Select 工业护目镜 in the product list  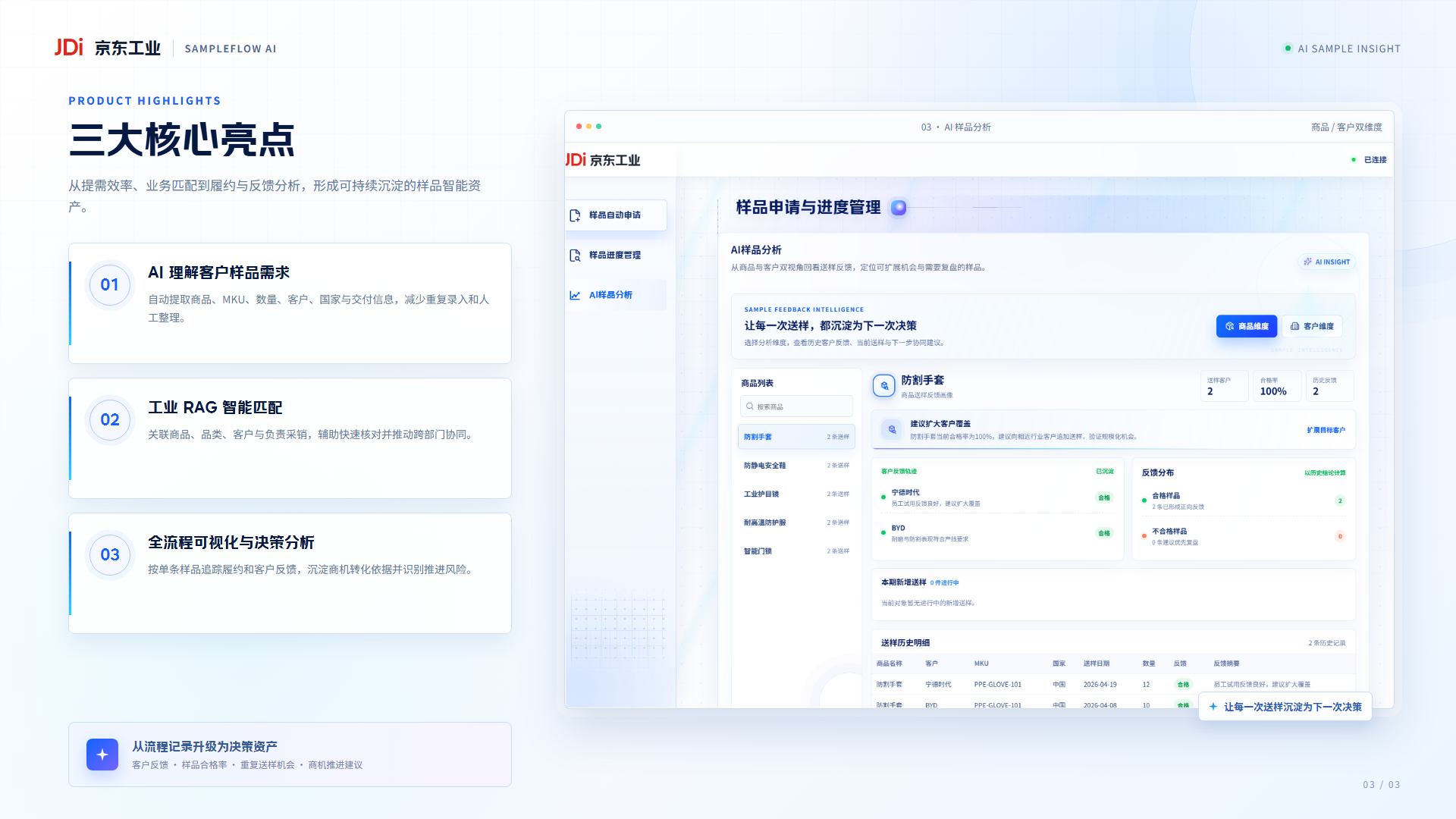(x=796, y=494)
